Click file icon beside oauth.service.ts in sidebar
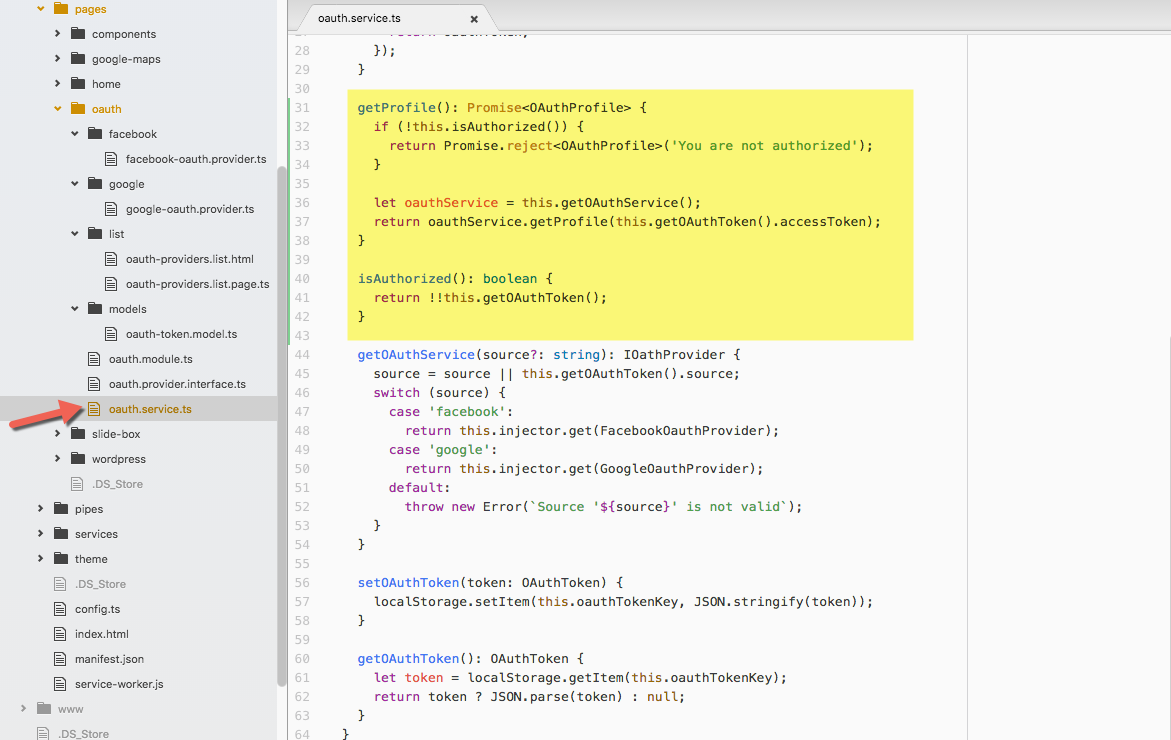This screenshot has height=740, width=1171. pos(94,408)
